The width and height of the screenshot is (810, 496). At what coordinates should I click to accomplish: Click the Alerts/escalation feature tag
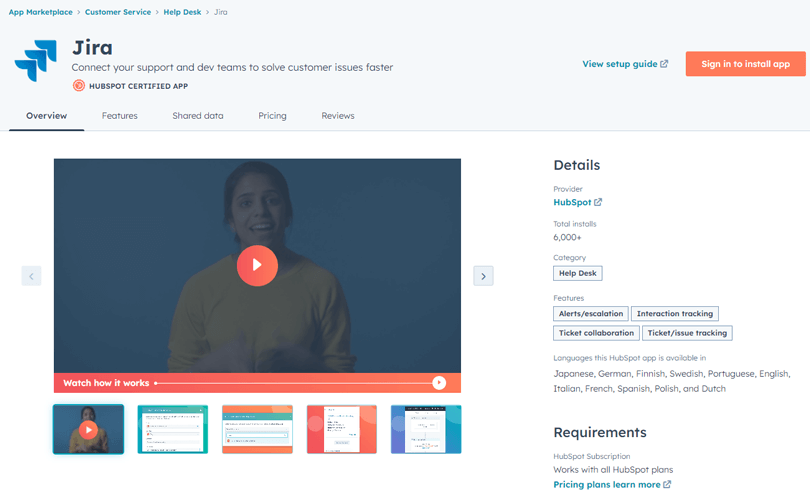(x=591, y=314)
